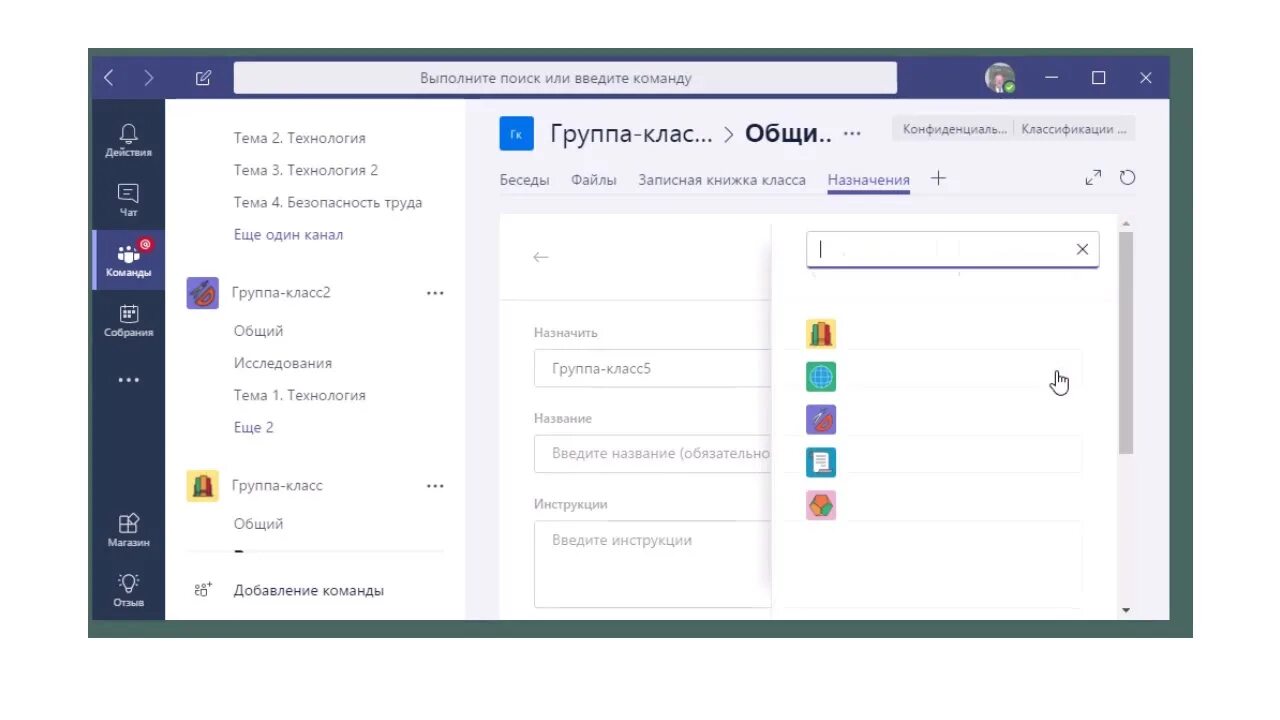Click the blue Гк team avatar

pos(516,133)
